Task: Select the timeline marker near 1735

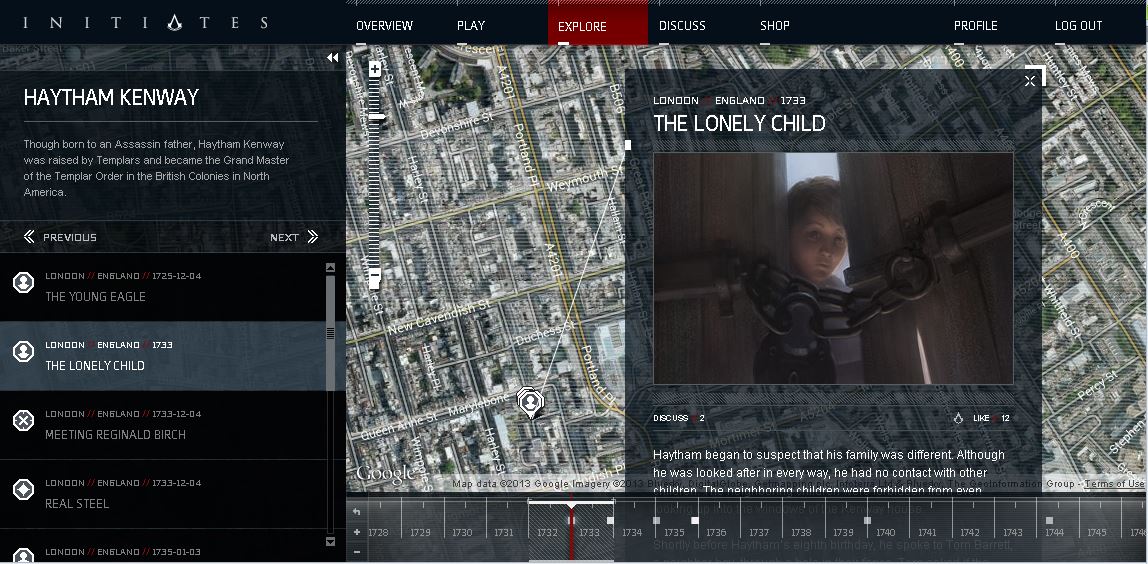Action: [x=656, y=521]
